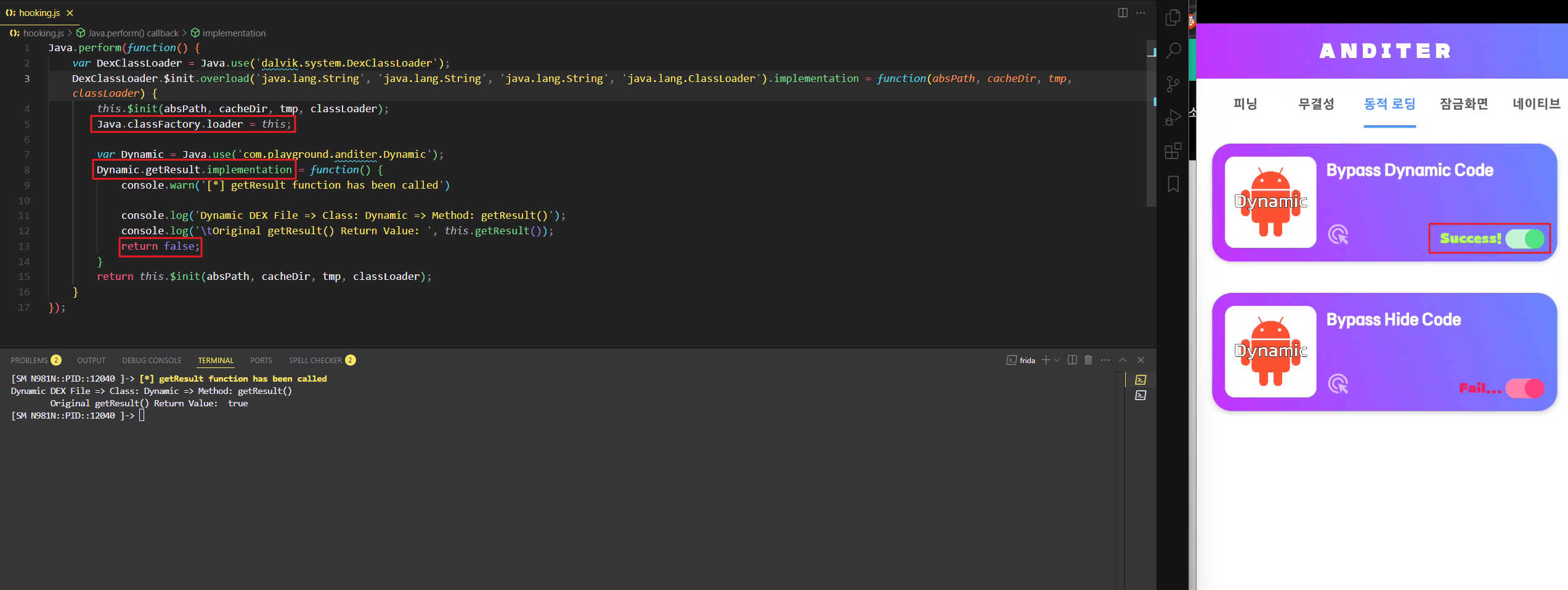Kill the terminal with trash icon
The image size is (1568, 590).
(1088, 360)
